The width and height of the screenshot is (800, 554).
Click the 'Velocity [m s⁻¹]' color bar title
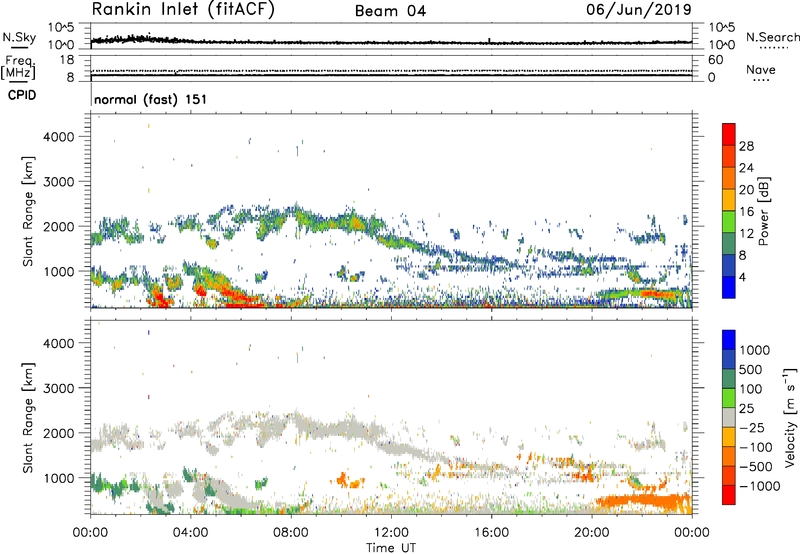[790, 417]
